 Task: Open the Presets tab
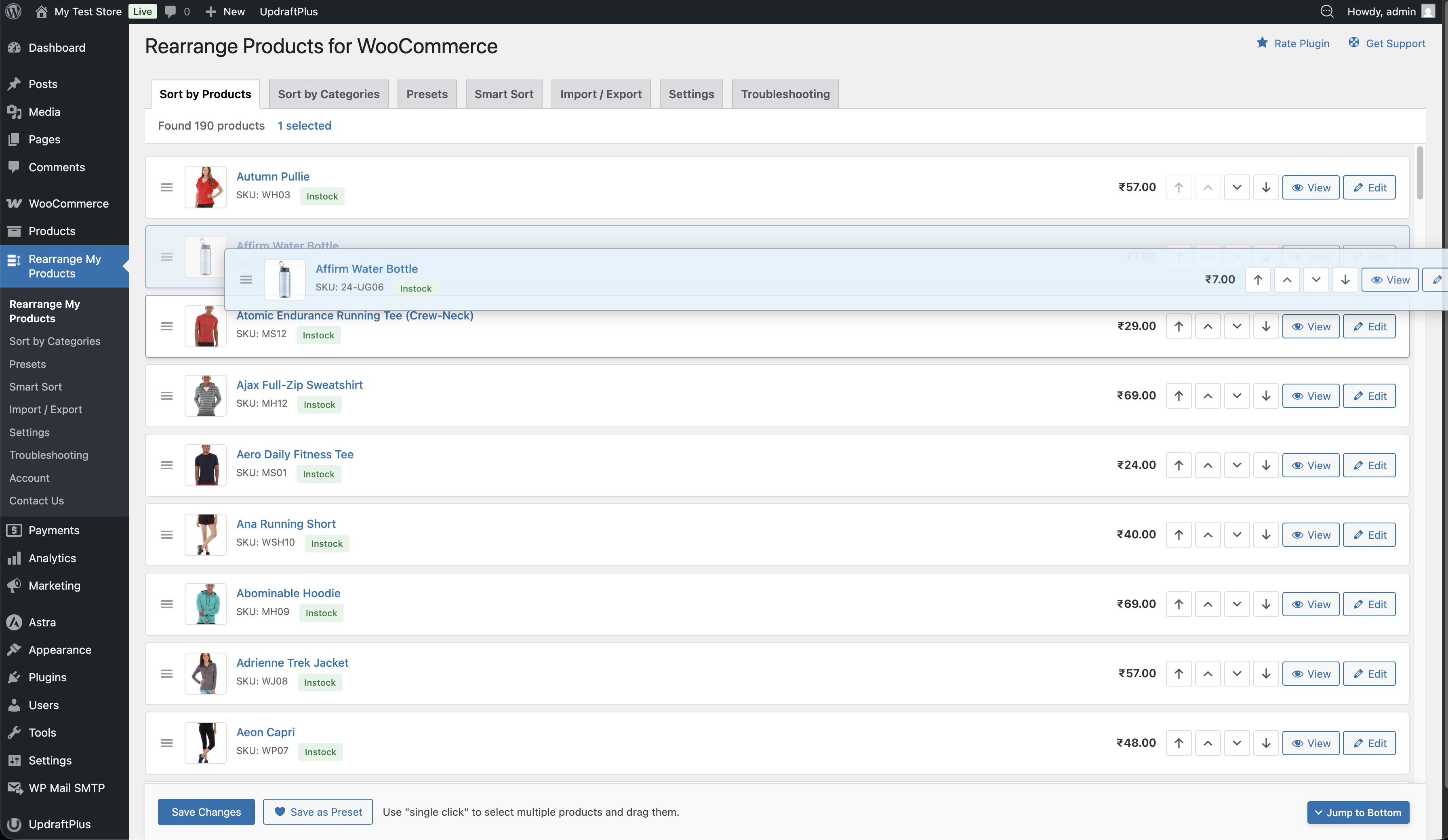[x=427, y=94]
